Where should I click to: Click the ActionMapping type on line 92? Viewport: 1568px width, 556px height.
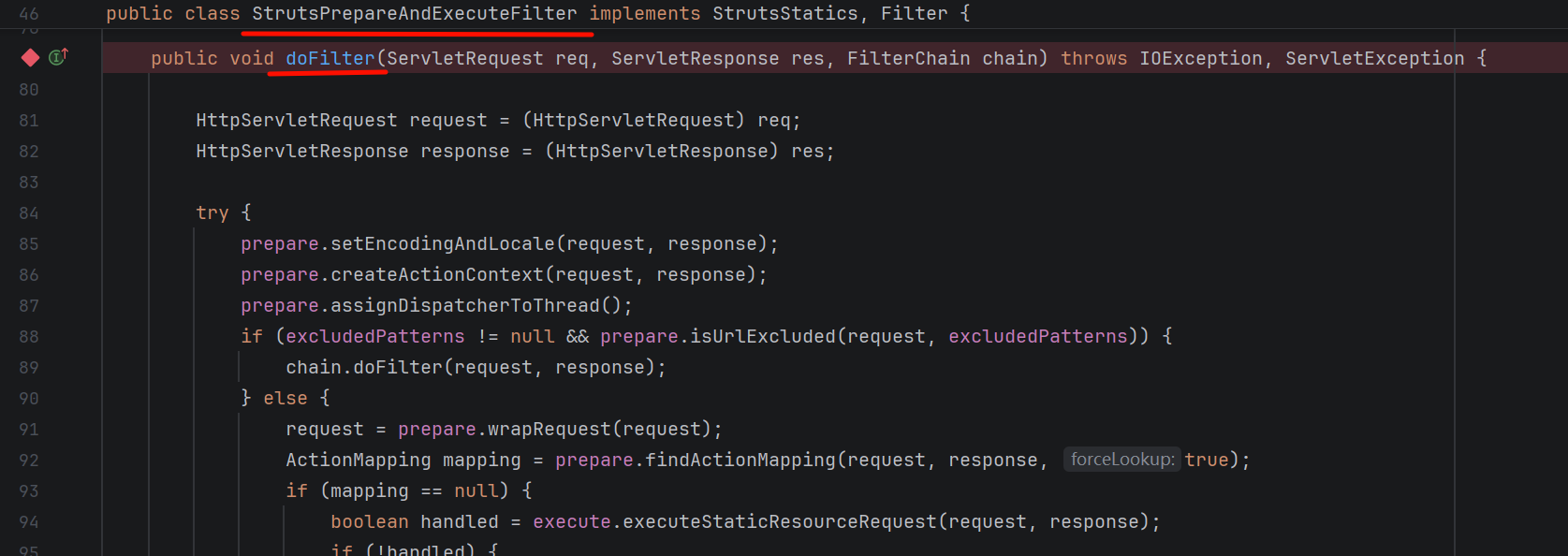(359, 461)
